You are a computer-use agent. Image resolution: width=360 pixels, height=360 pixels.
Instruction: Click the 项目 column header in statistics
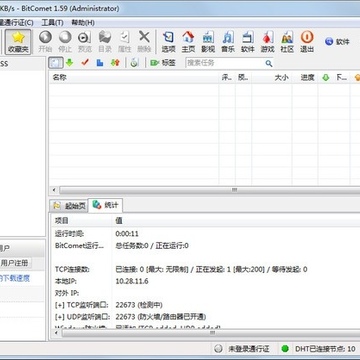tap(81, 221)
